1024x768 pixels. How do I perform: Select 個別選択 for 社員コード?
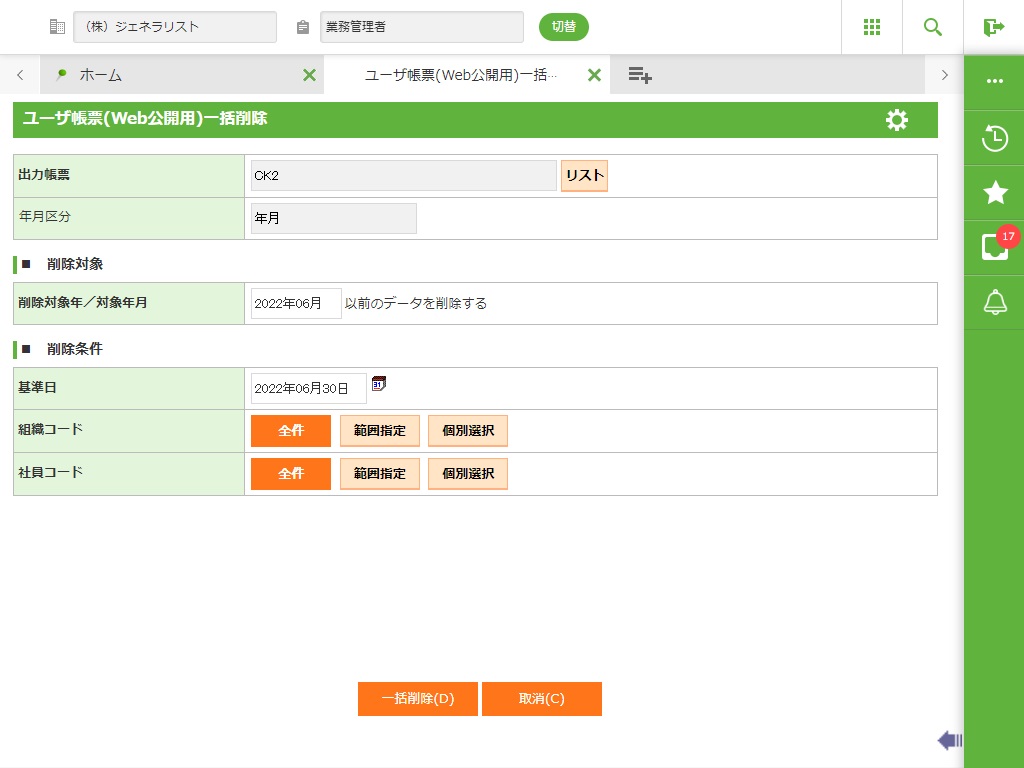467,474
